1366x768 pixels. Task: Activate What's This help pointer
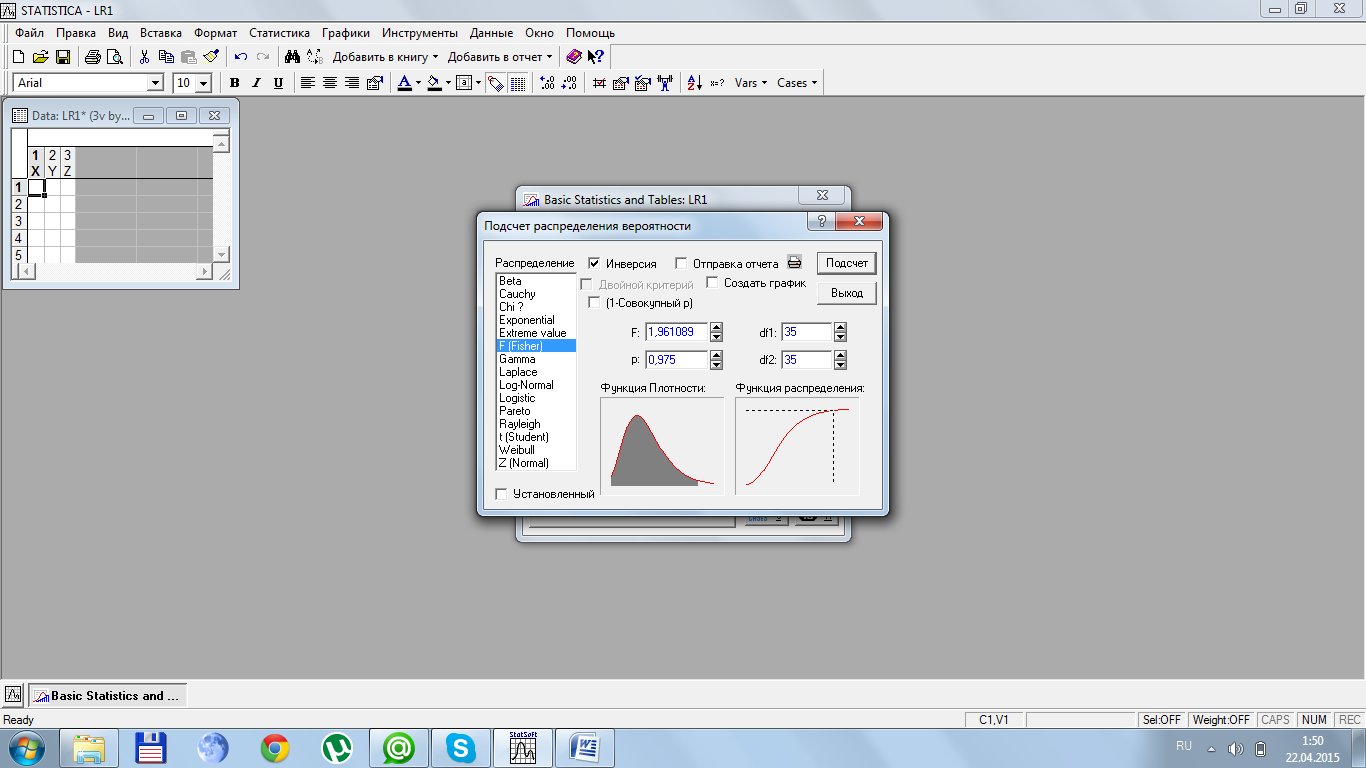pos(596,57)
